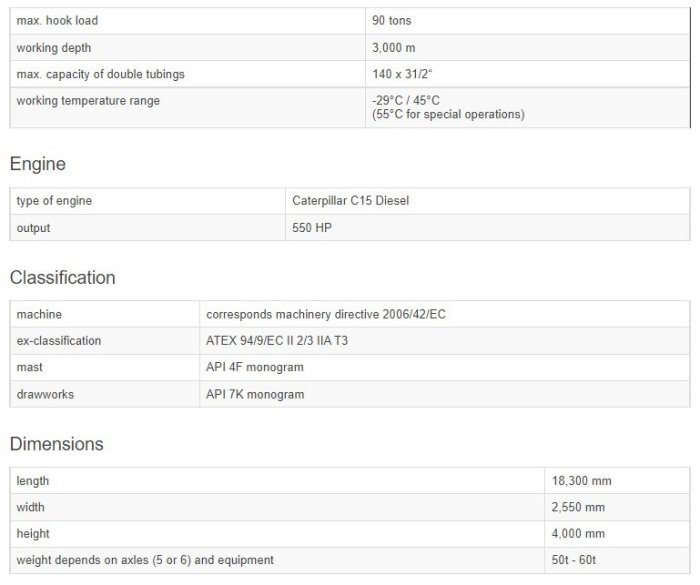Select the working depth row label
This screenshot has height=585, width=700.
[x=53, y=47]
